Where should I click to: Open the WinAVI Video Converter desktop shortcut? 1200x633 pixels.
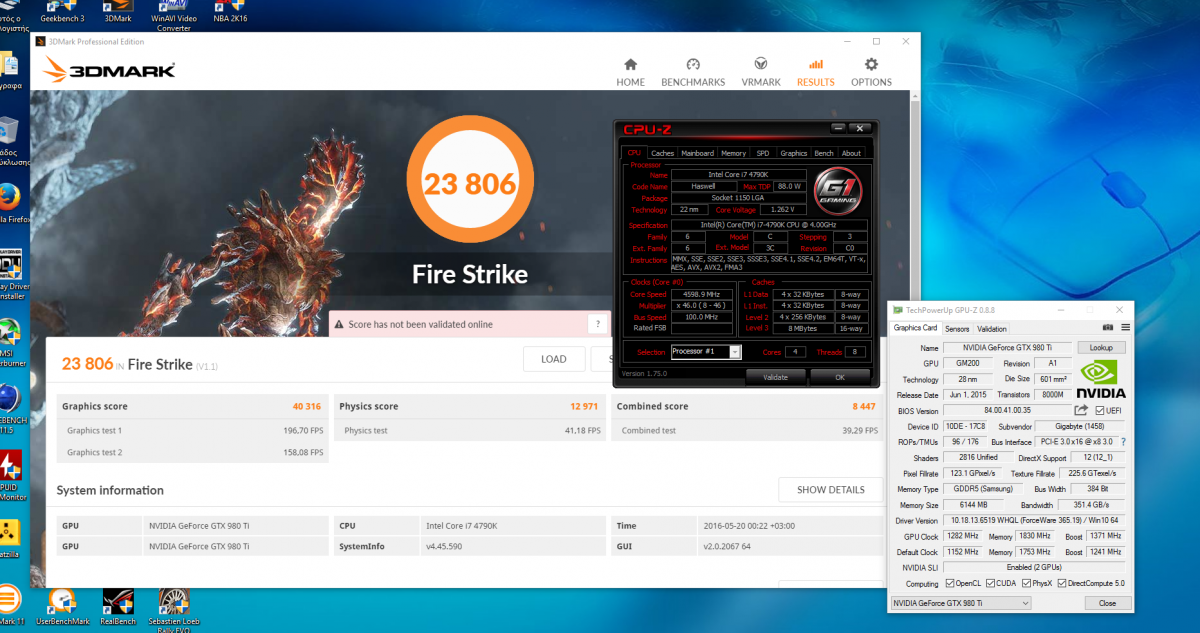174,16
